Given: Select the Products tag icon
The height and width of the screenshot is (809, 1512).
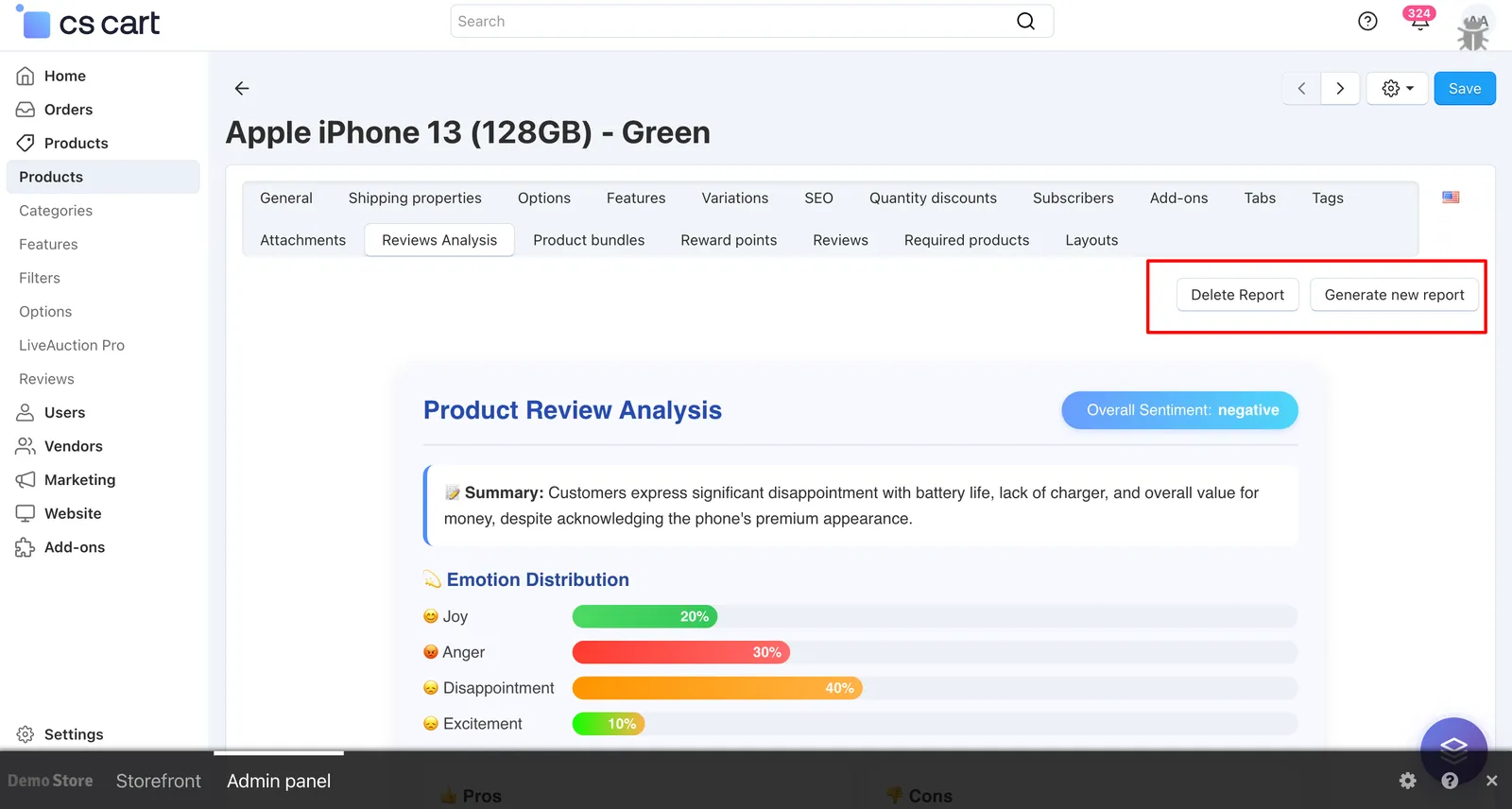Looking at the screenshot, I should pyautogui.click(x=26, y=143).
